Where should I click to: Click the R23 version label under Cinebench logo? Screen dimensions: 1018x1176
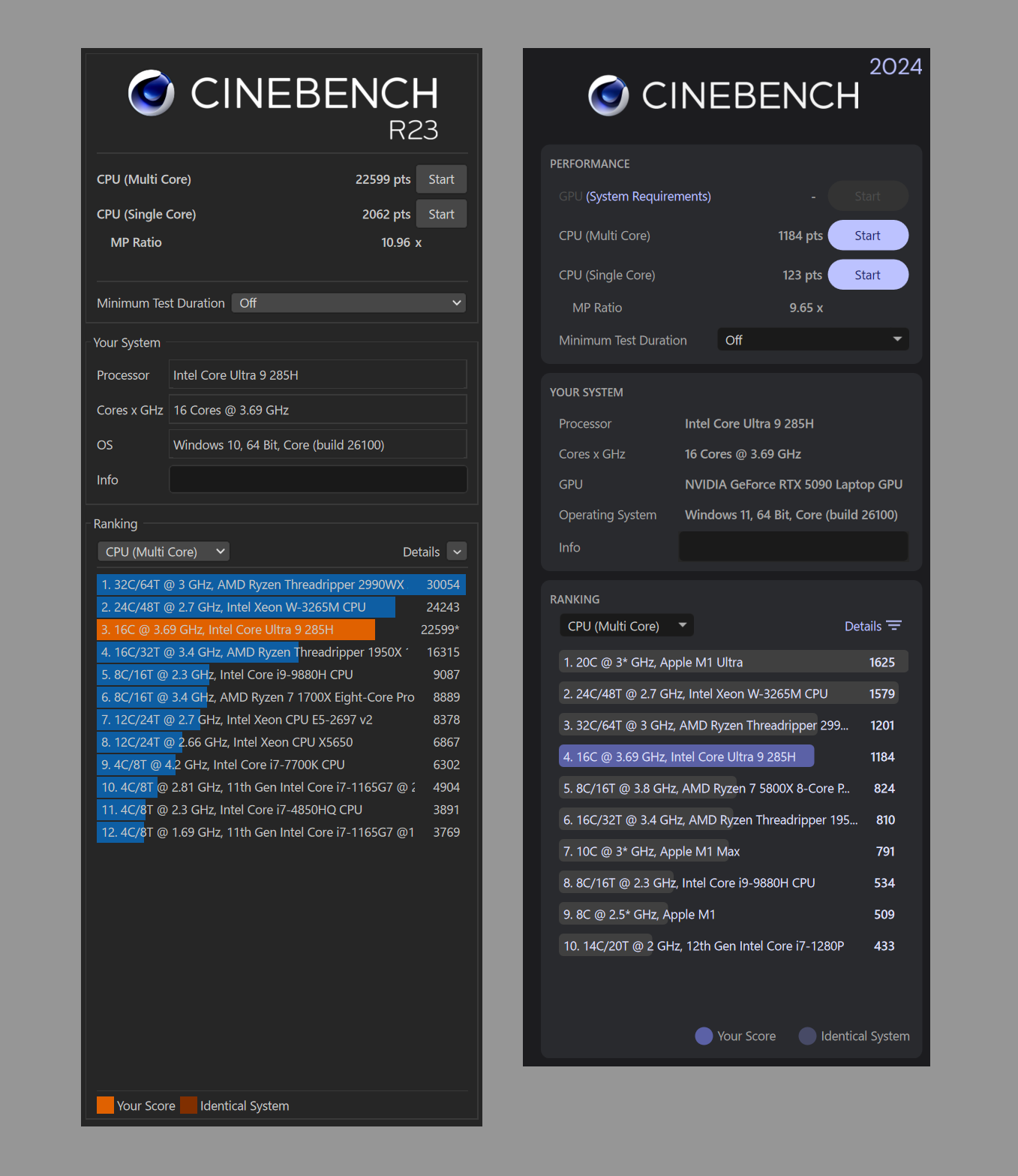[413, 130]
